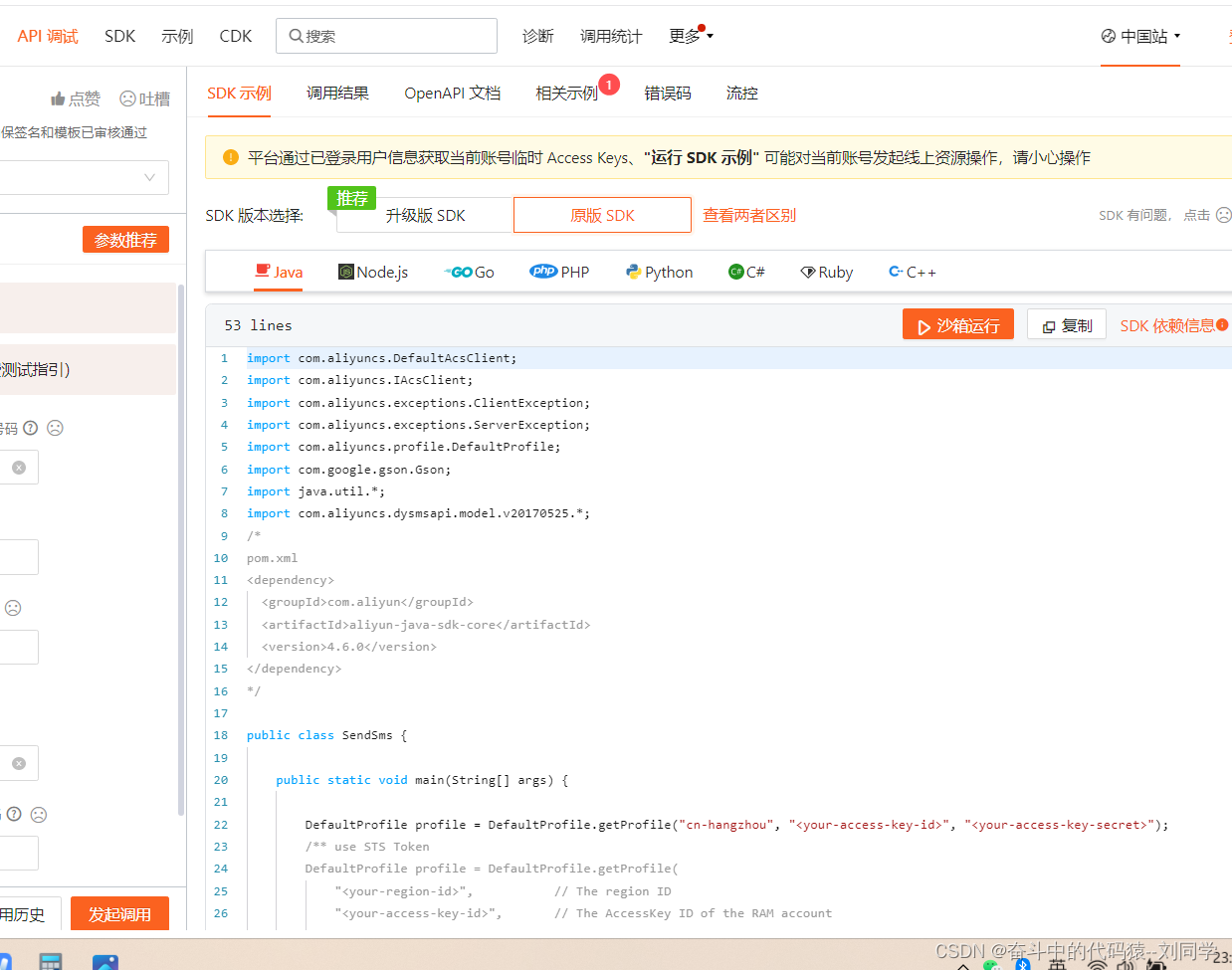Click the 复制 copy button
1232x970 pixels.
pyautogui.click(x=1067, y=324)
